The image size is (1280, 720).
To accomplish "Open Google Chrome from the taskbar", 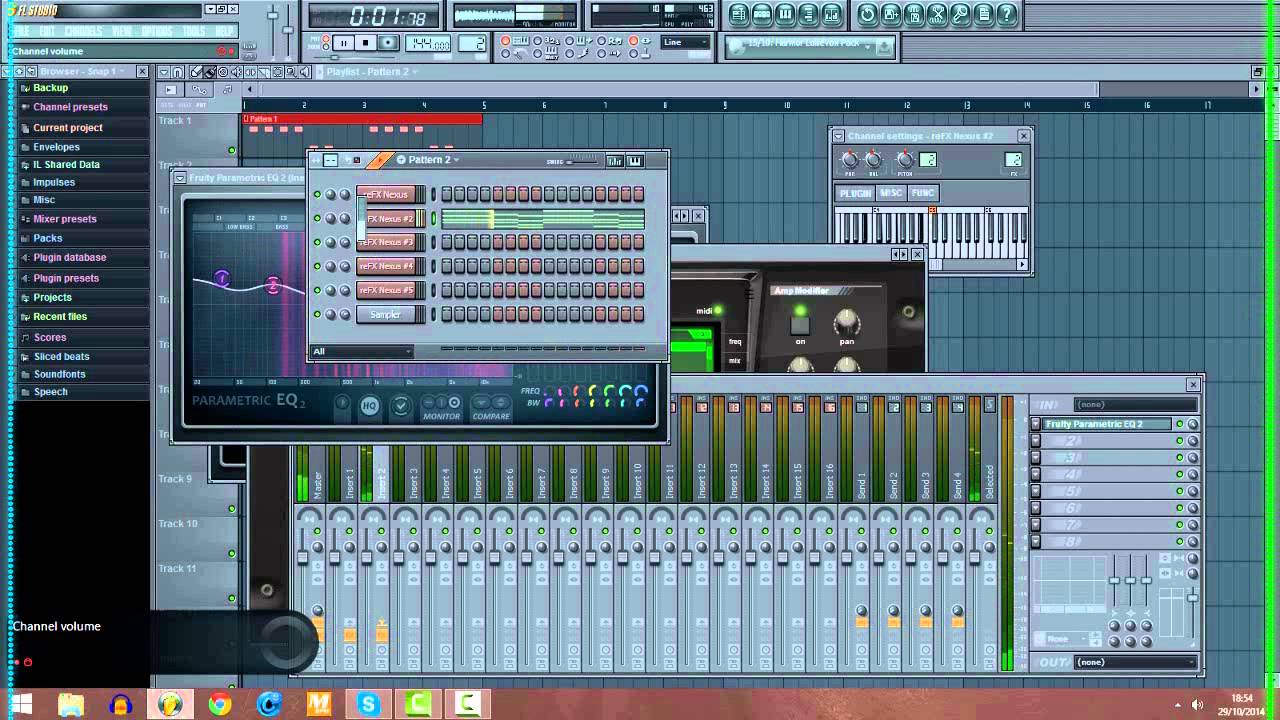I will coord(219,704).
